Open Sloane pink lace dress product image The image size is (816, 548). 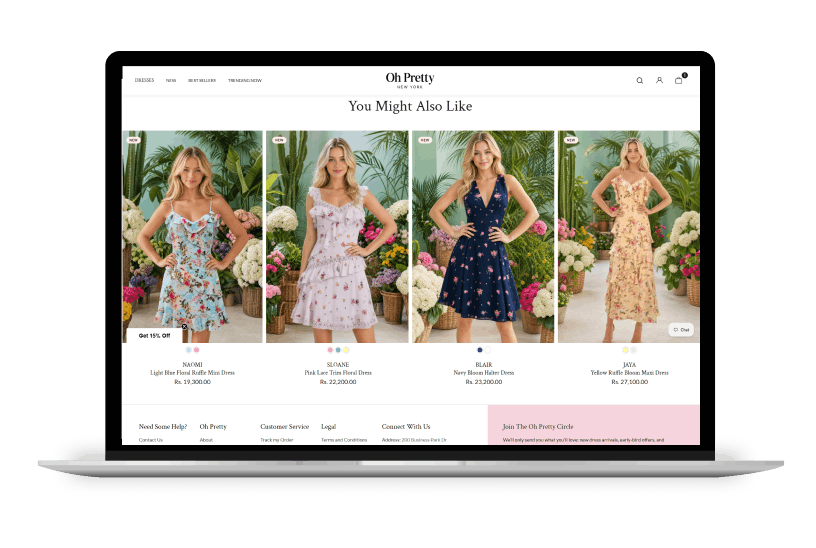[x=337, y=237]
